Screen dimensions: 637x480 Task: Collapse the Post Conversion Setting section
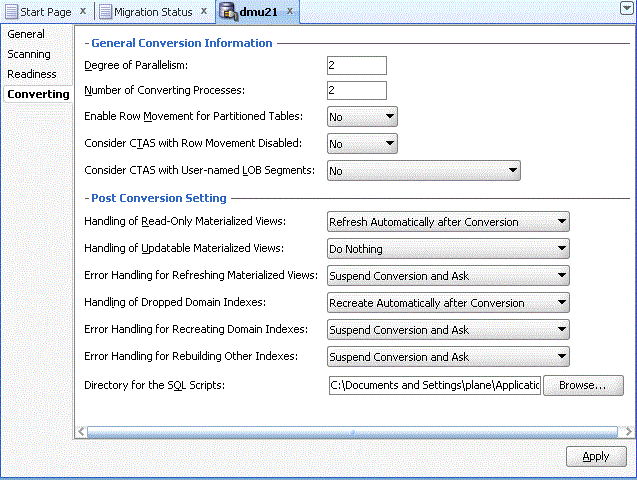coord(87,198)
